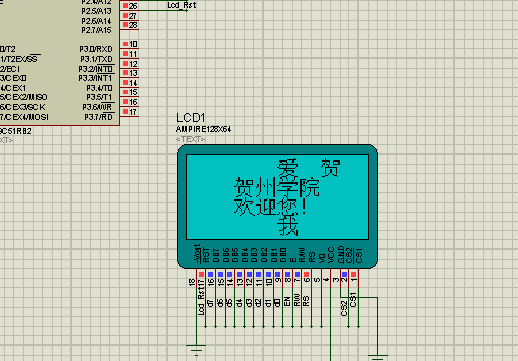Click the P3.4/T0 pin name
Screen dimensions: 518x361
click(x=99, y=88)
